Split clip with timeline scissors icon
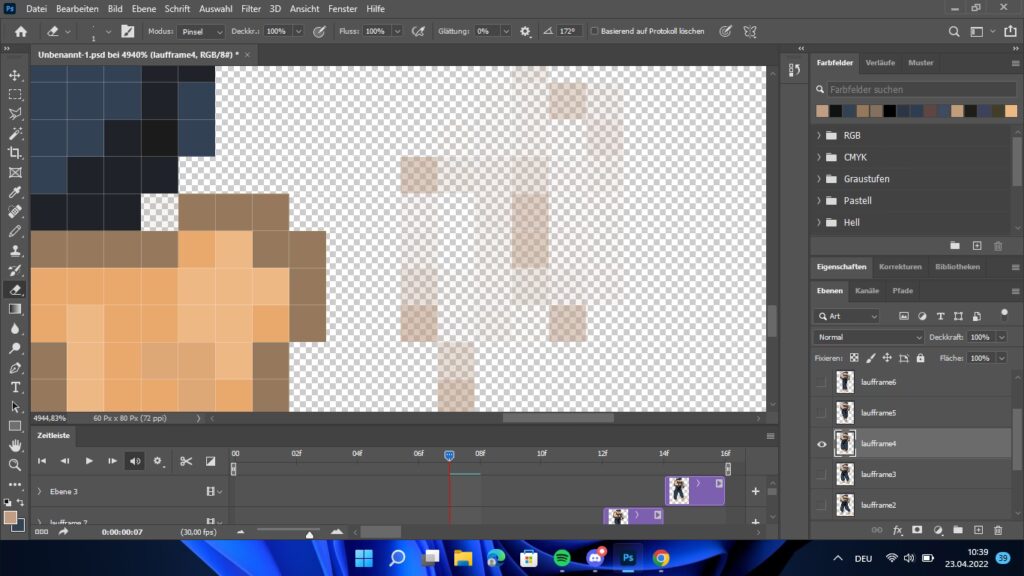Viewport: 1024px width, 576px height. [186, 461]
